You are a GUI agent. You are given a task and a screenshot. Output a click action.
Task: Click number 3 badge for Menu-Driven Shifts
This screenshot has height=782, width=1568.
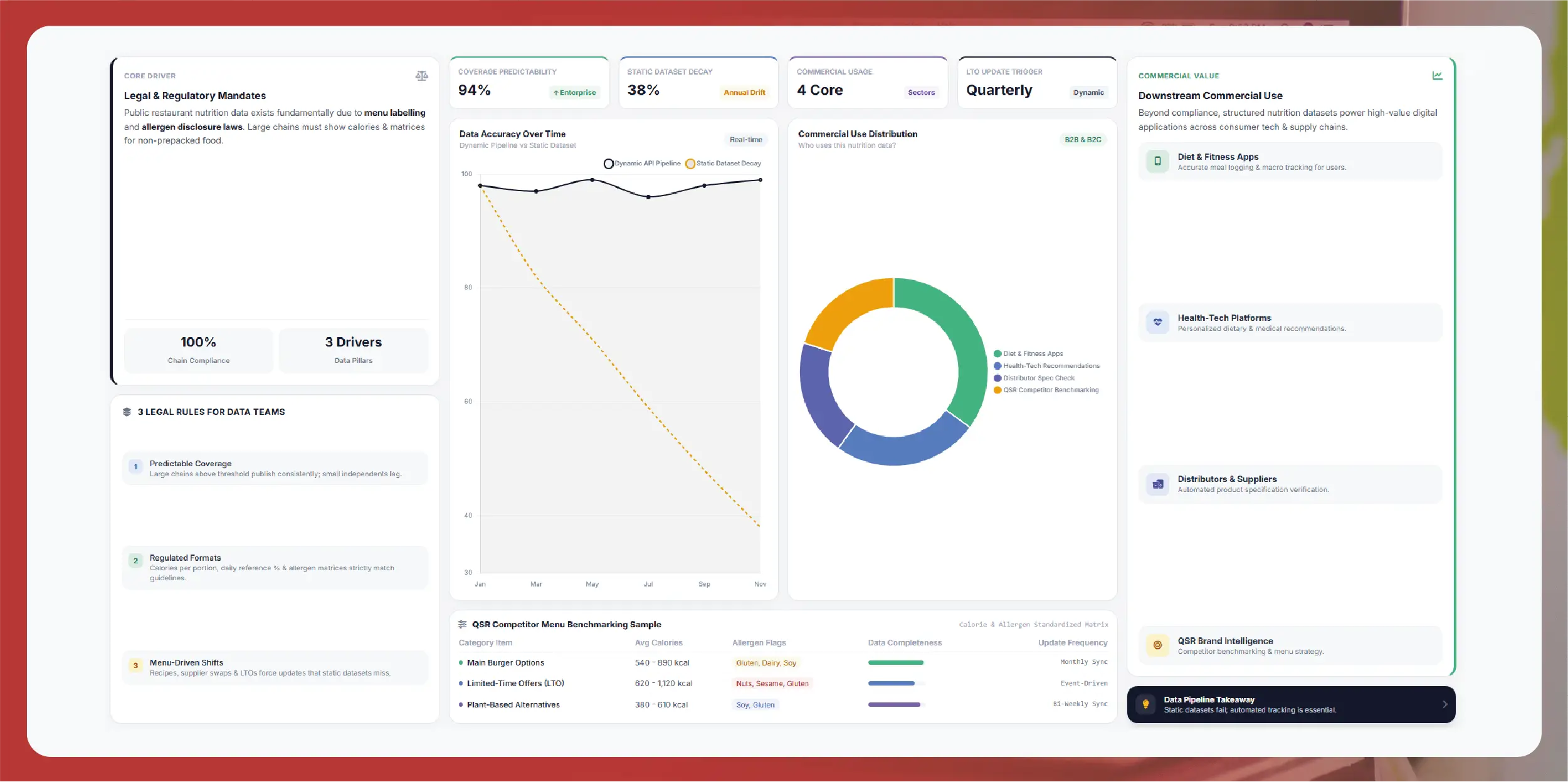point(135,665)
